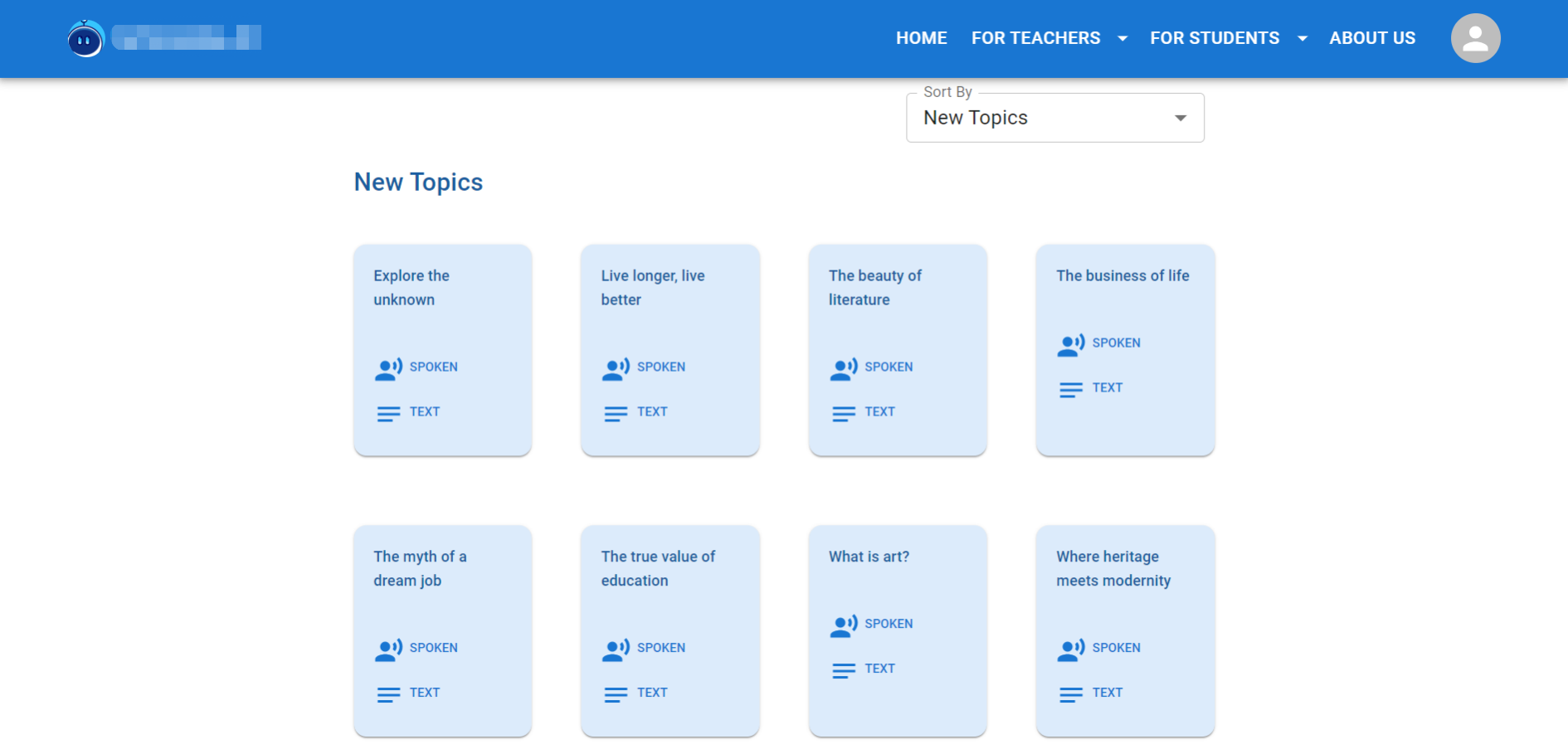The height and width of the screenshot is (754, 1568).
Task: Open the Sort By New Topics dropdown
Action: point(1054,119)
